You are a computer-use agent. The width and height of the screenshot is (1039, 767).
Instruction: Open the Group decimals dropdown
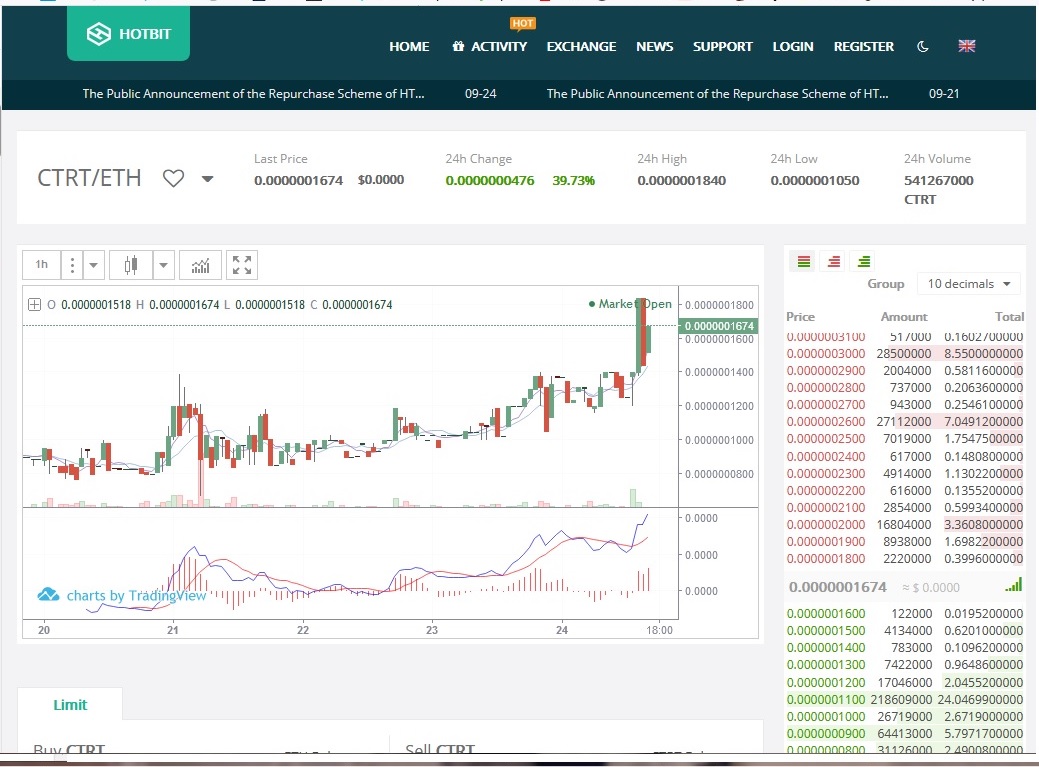968,284
